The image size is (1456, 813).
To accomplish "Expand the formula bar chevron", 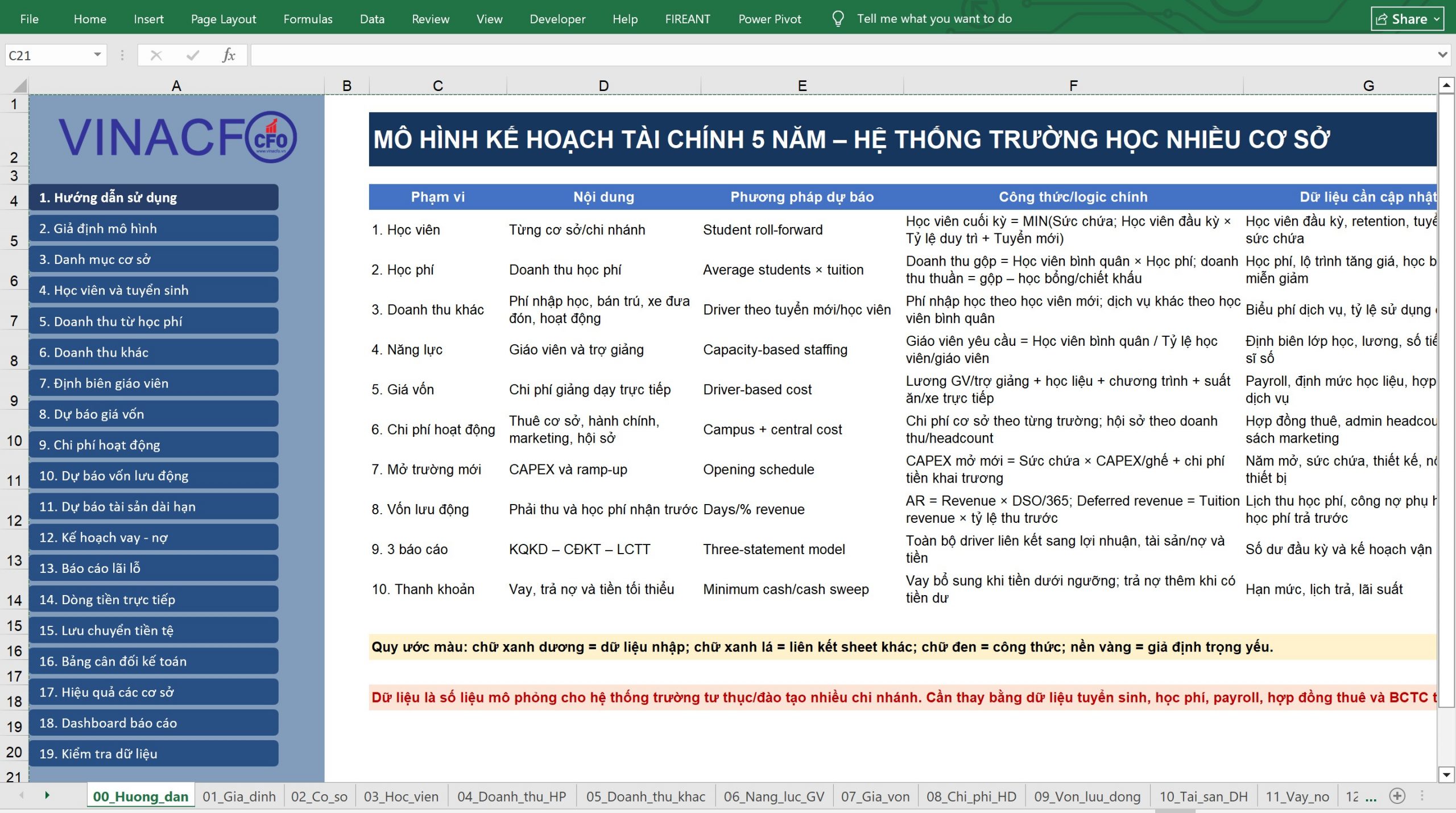I will [x=1442, y=55].
